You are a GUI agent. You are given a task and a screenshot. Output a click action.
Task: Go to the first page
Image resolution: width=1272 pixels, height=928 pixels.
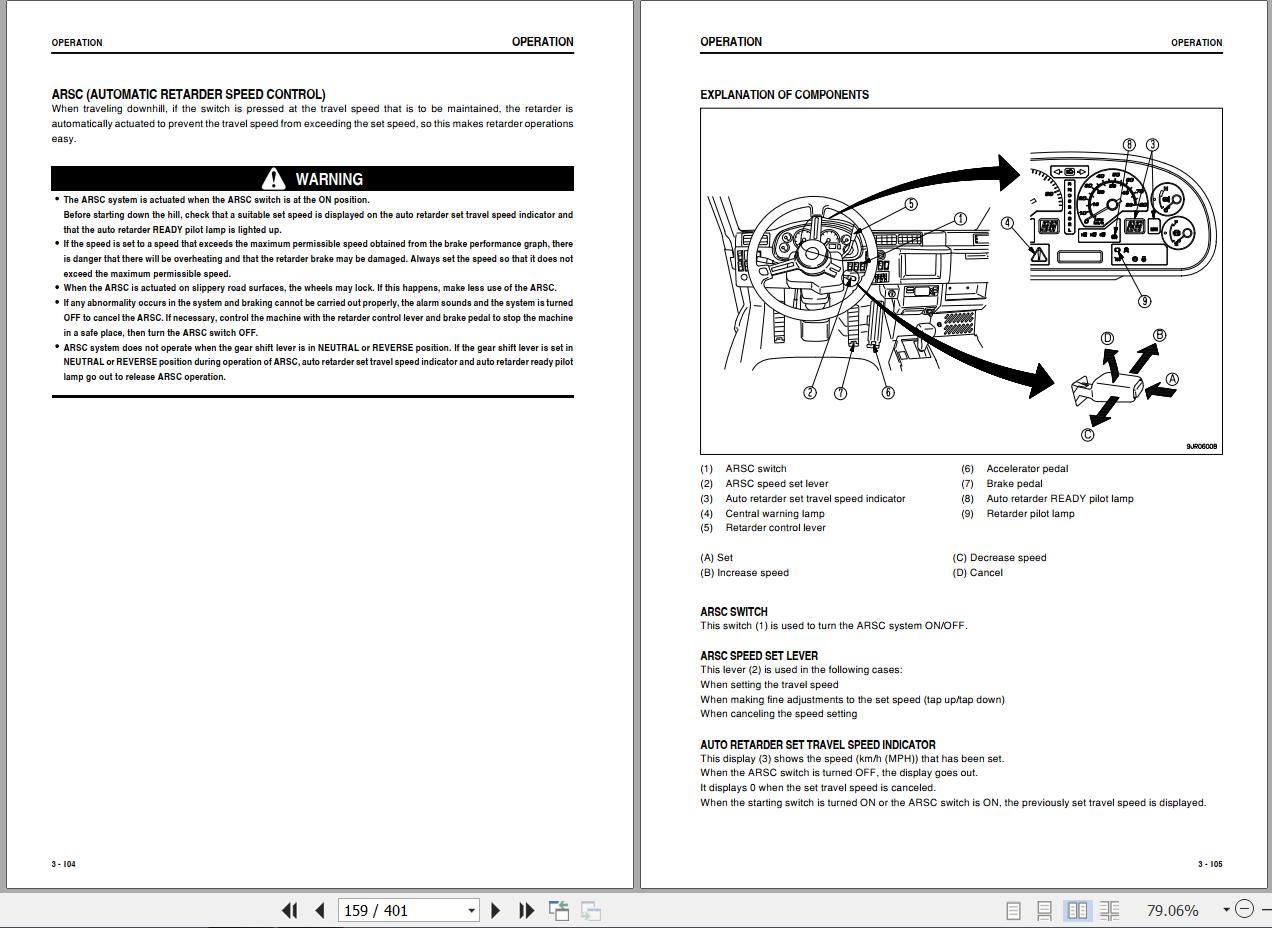(x=290, y=910)
